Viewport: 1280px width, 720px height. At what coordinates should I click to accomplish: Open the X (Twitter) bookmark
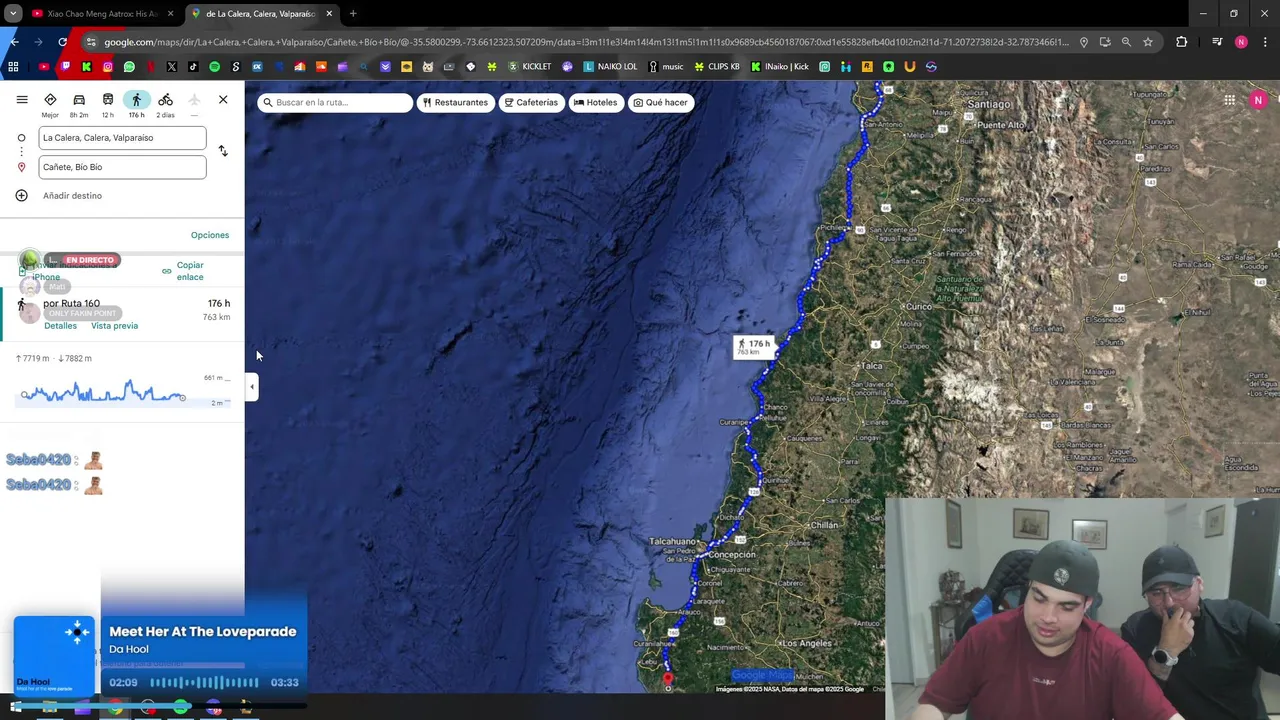tap(172, 67)
